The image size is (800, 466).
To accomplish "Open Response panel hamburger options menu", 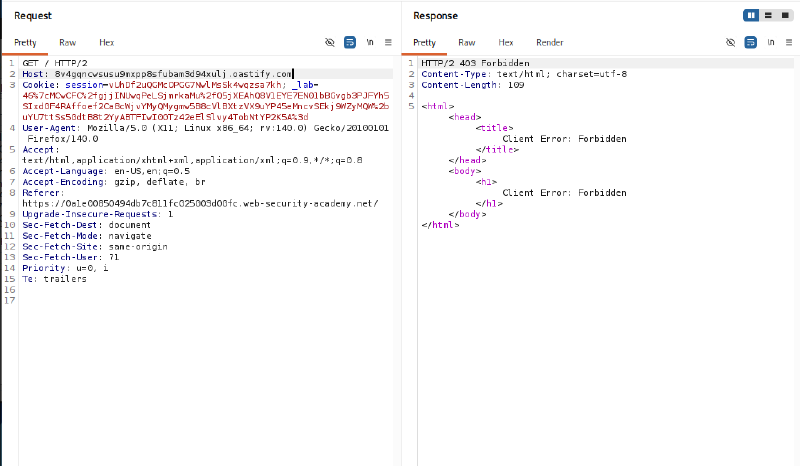I will (789, 42).
